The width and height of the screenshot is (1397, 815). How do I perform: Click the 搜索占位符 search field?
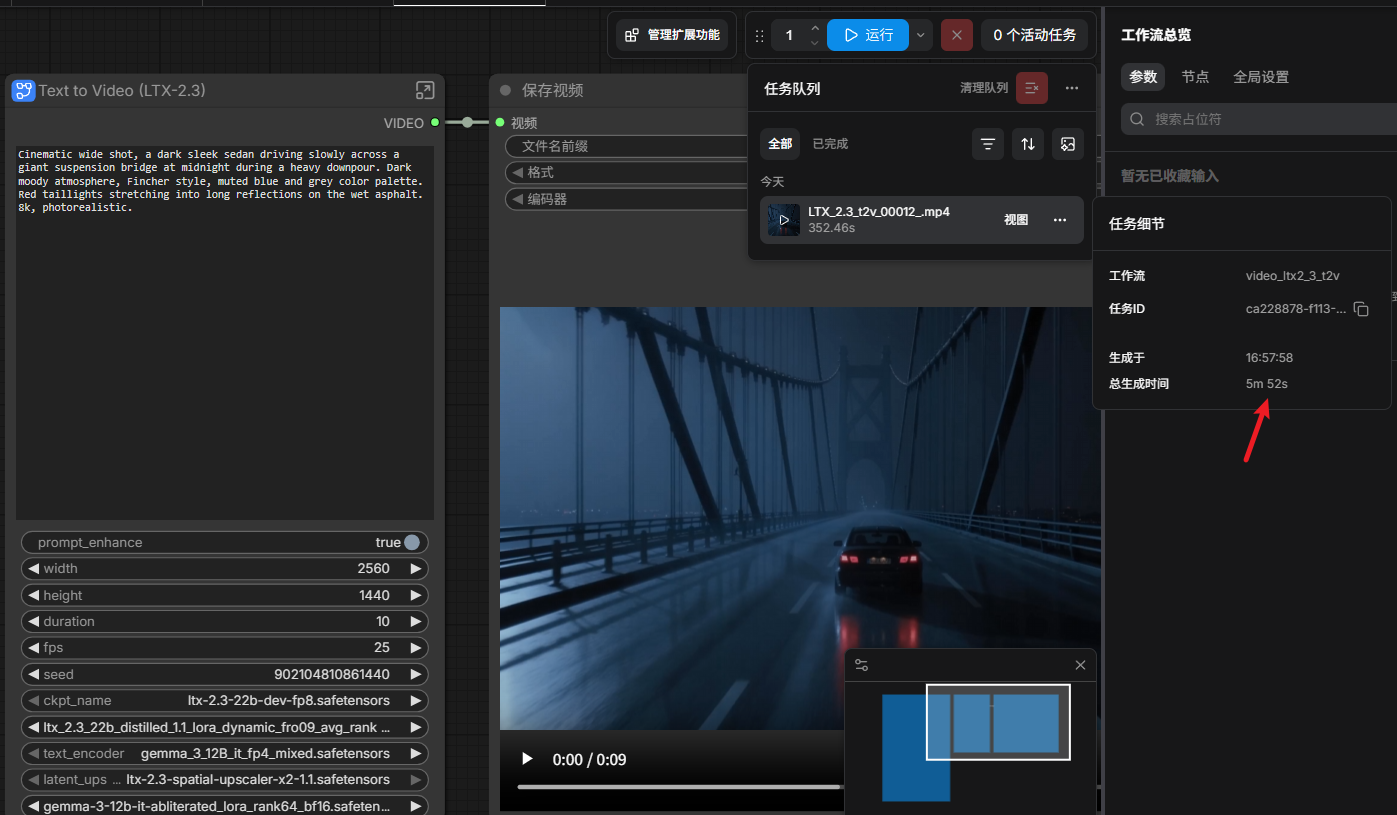click(x=1260, y=119)
